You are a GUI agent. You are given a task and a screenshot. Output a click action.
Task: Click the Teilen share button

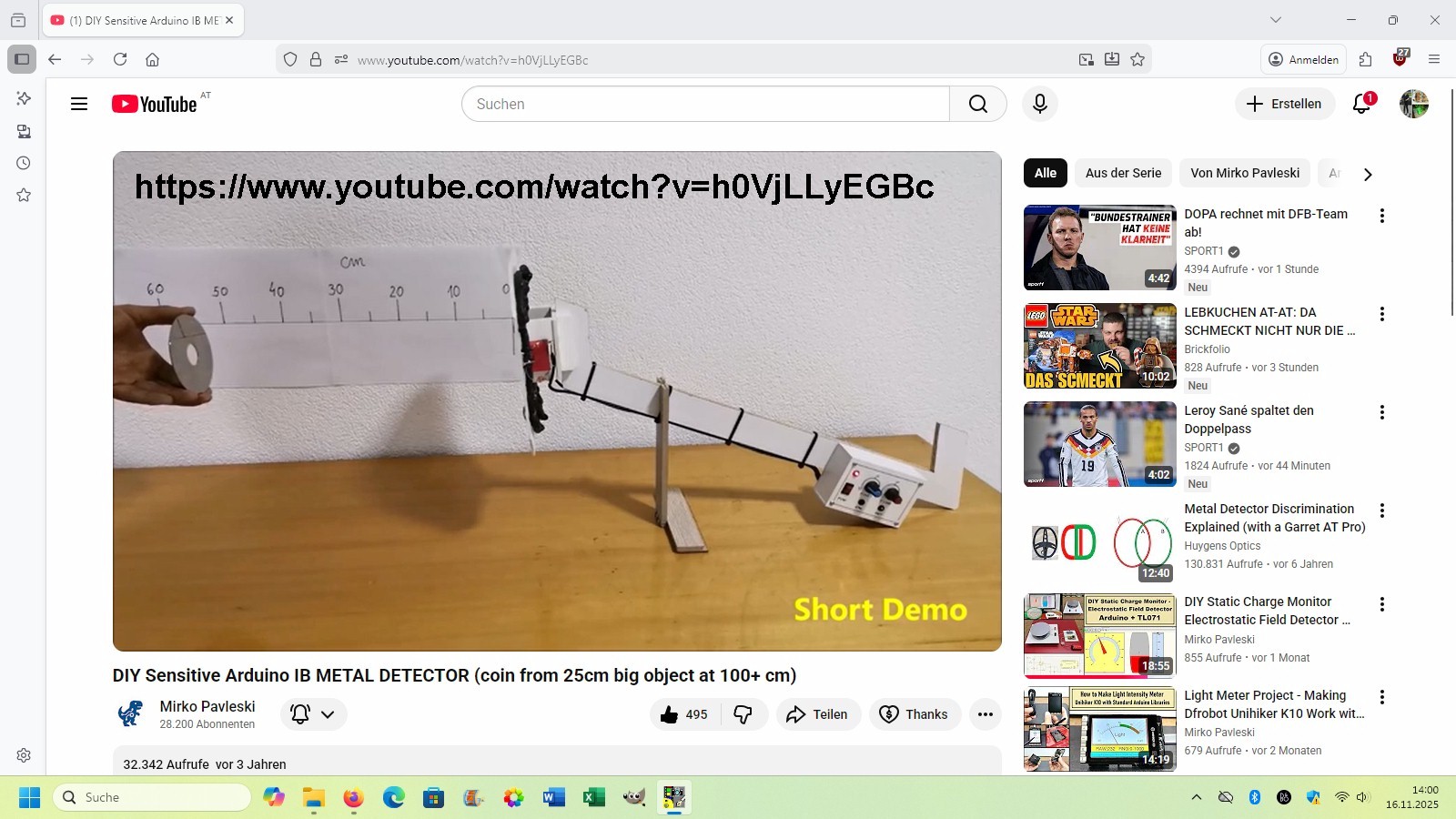point(817,714)
